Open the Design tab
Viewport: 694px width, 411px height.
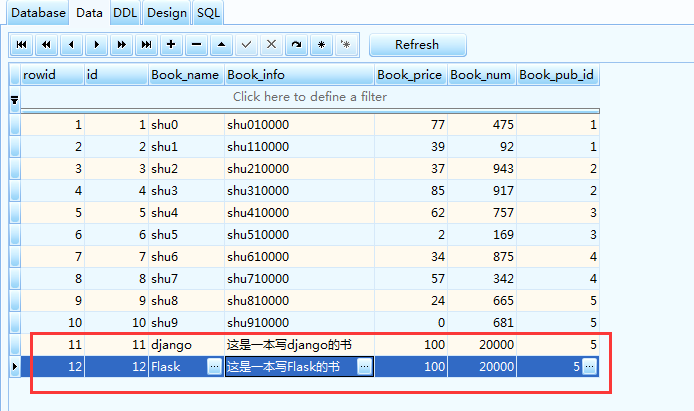pos(167,13)
